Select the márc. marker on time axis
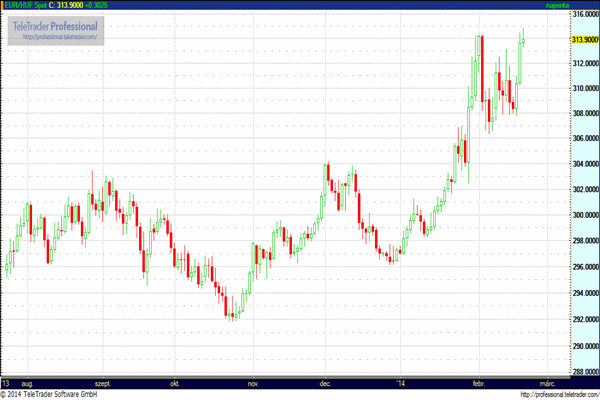This screenshot has height=400, width=600. (547, 383)
